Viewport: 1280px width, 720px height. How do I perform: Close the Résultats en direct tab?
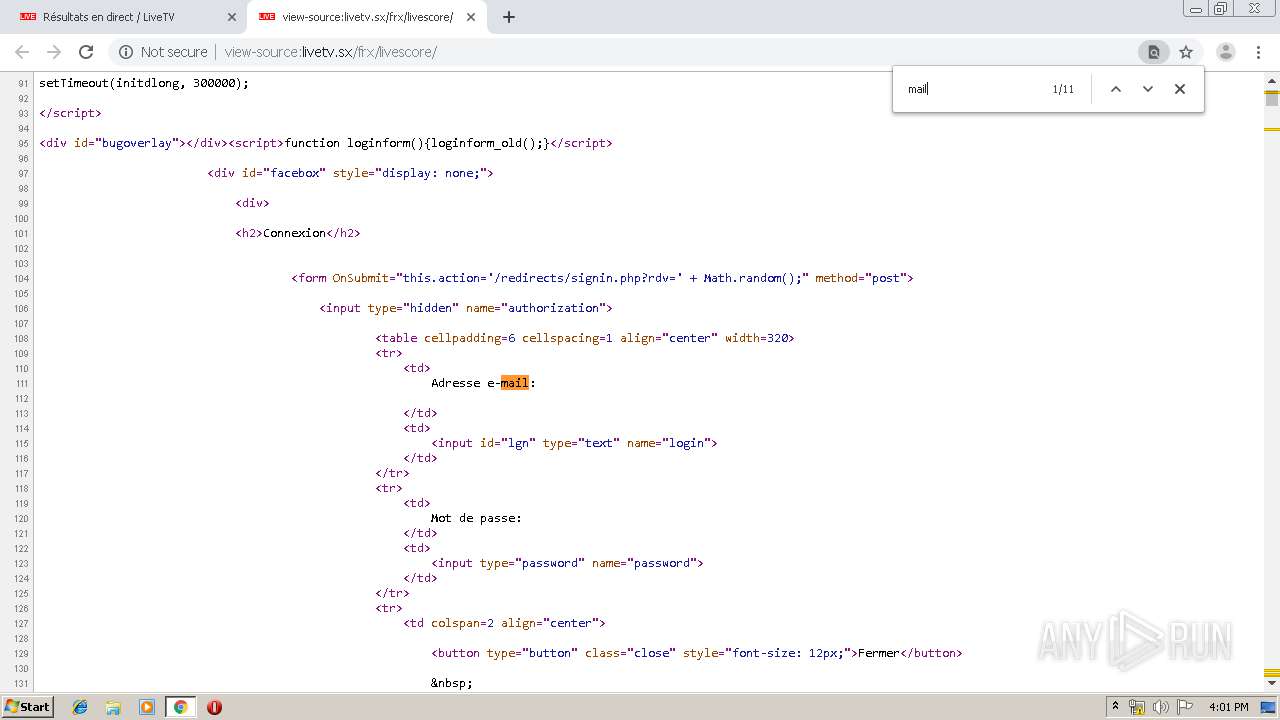(x=231, y=17)
